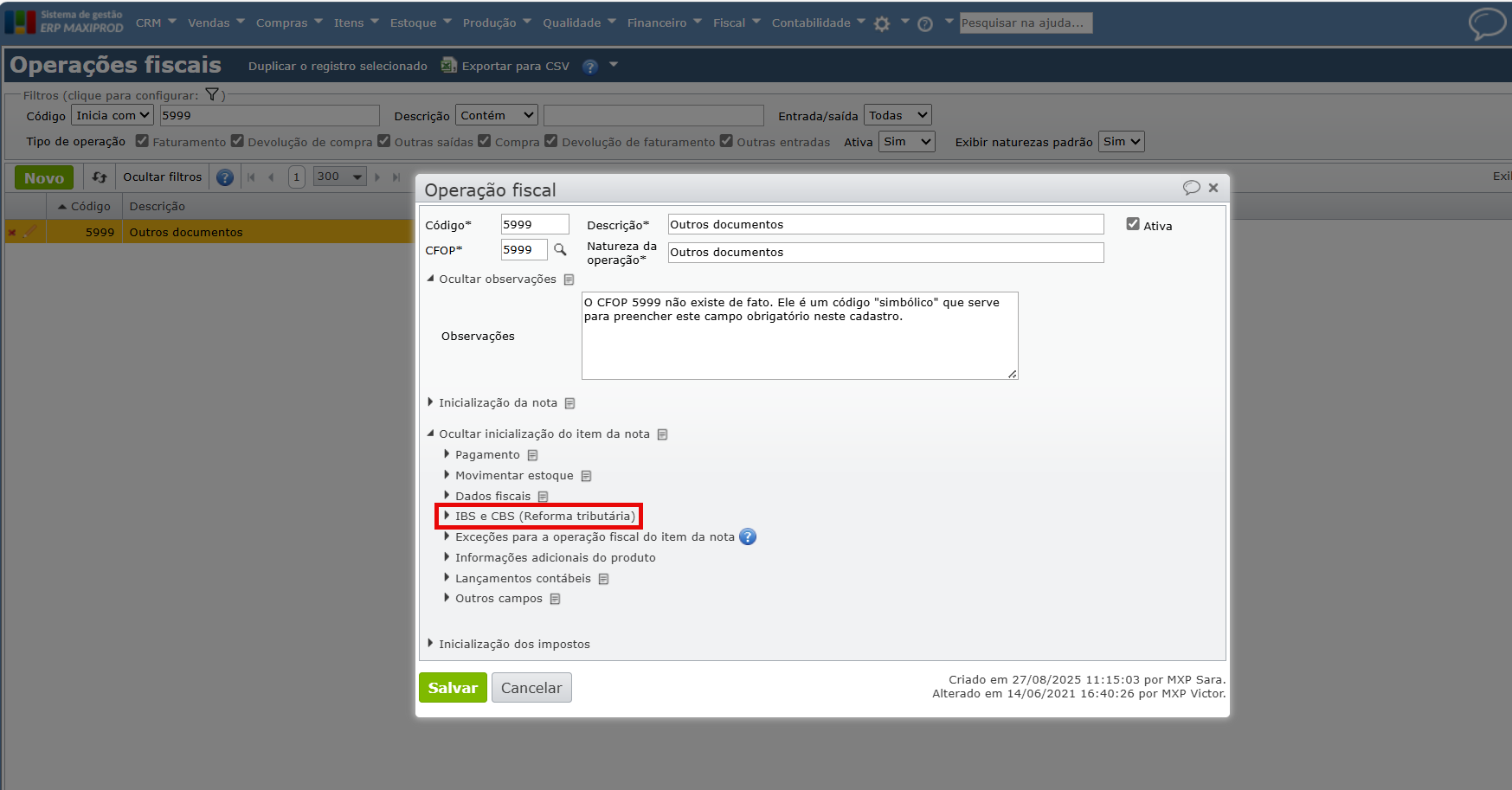This screenshot has width=1512, height=790.
Task: Open help icon beside Exceções para a operação fiscal
Action: coord(748,536)
